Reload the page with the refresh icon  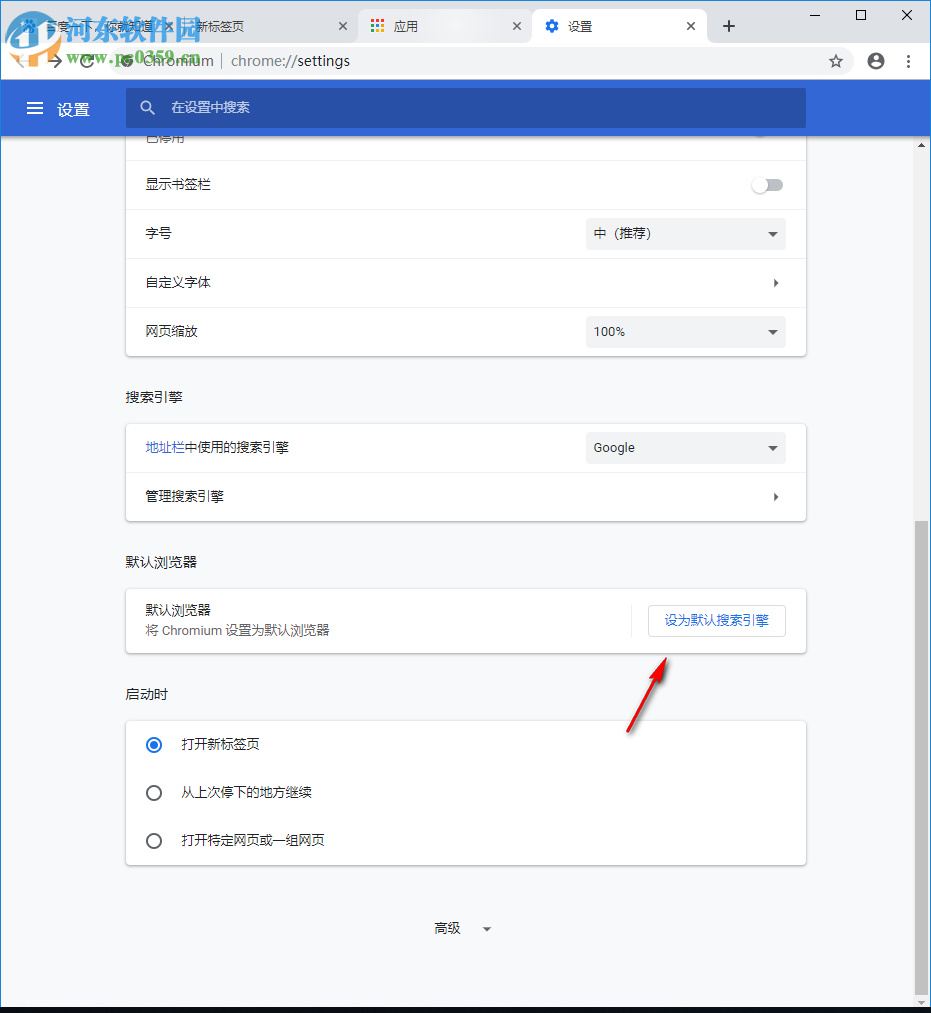(x=87, y=61)
